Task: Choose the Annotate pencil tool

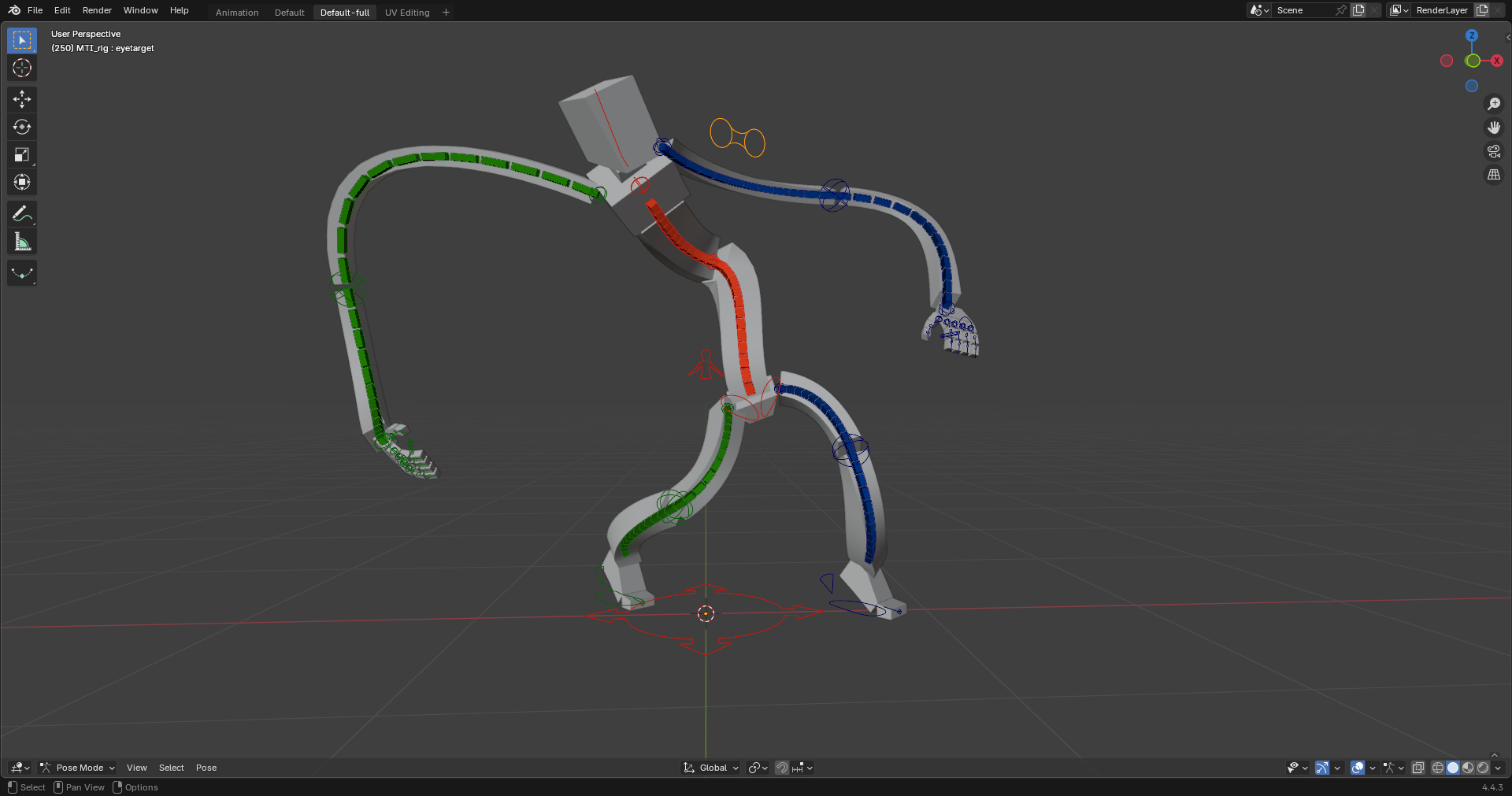Action: click(x=22, y=214)
